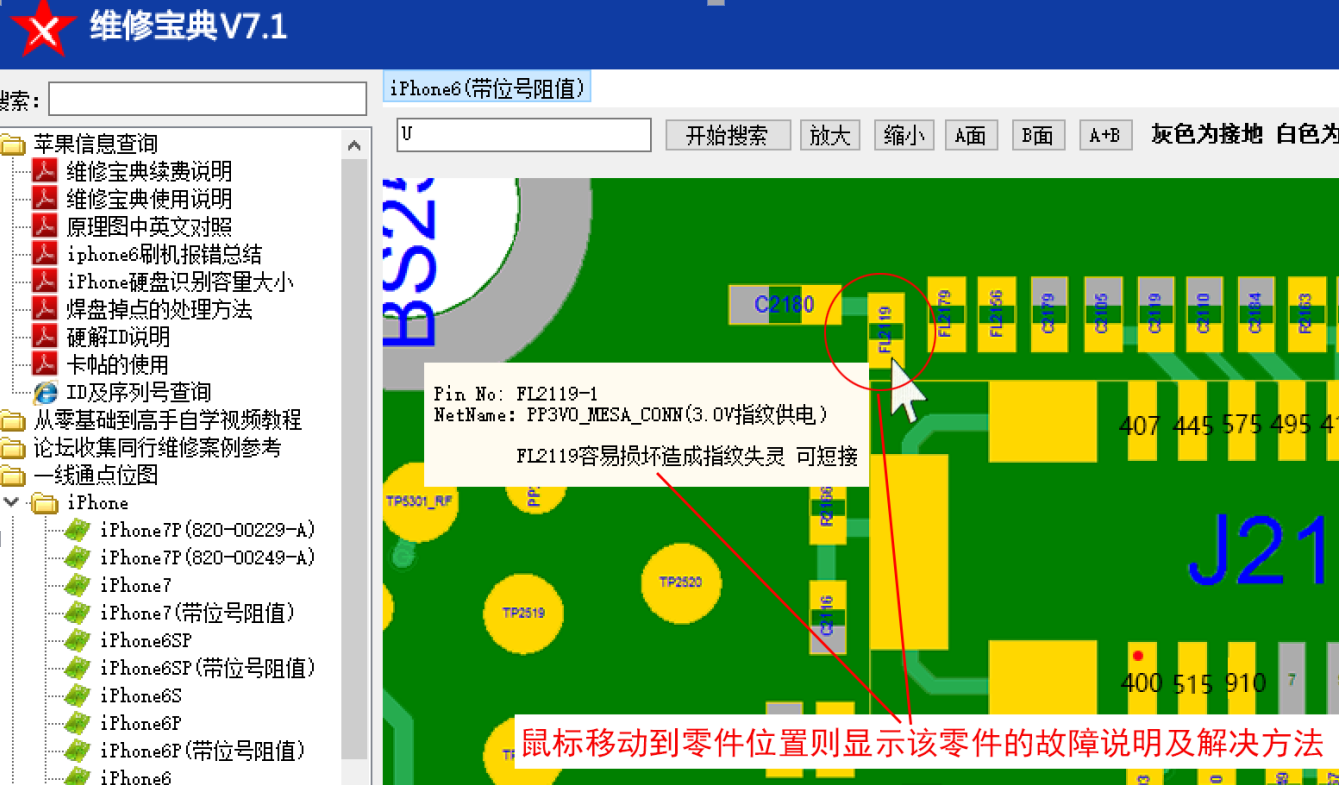Click test point TP2519

(x=523, y=613)
